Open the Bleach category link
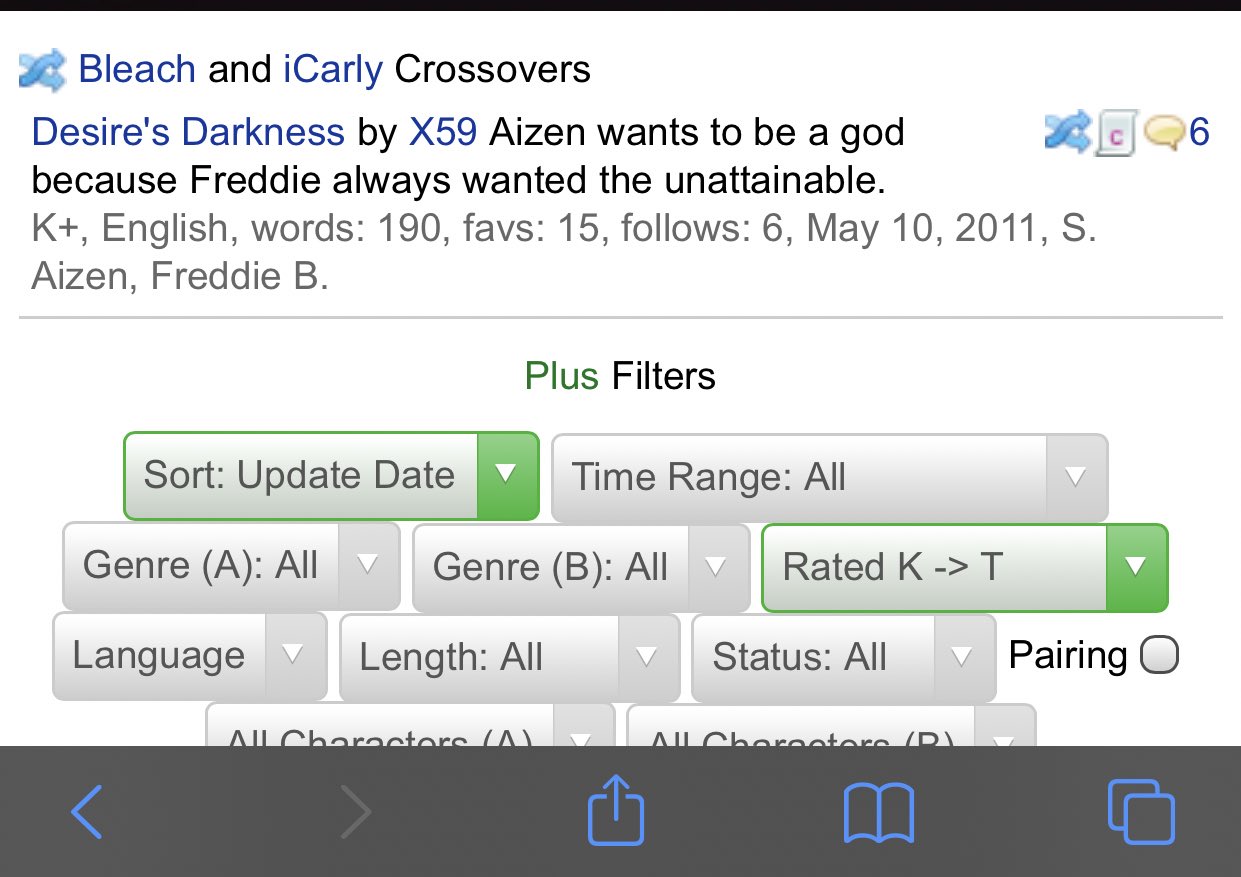The image size is (1241, 877). [x=137, y=69]
